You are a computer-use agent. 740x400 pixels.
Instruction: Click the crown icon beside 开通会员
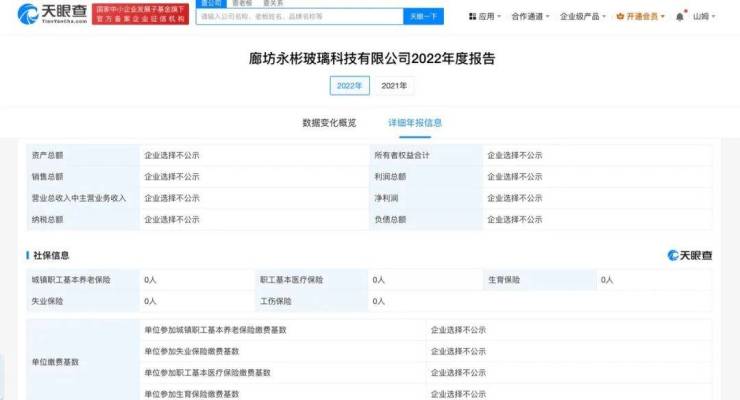point(620,17)
